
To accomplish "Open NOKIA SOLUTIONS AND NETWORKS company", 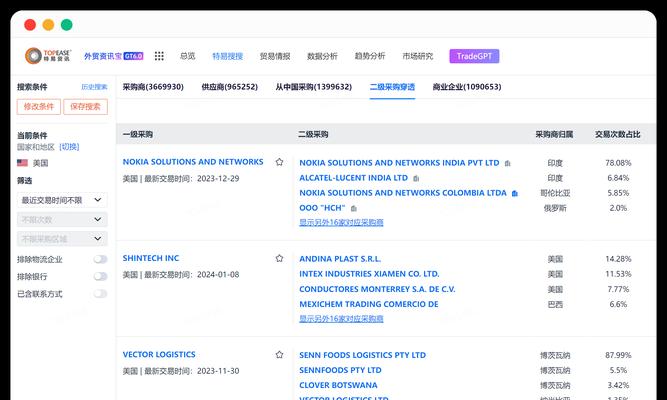I will pyautogui.click(x=193, y=162).
